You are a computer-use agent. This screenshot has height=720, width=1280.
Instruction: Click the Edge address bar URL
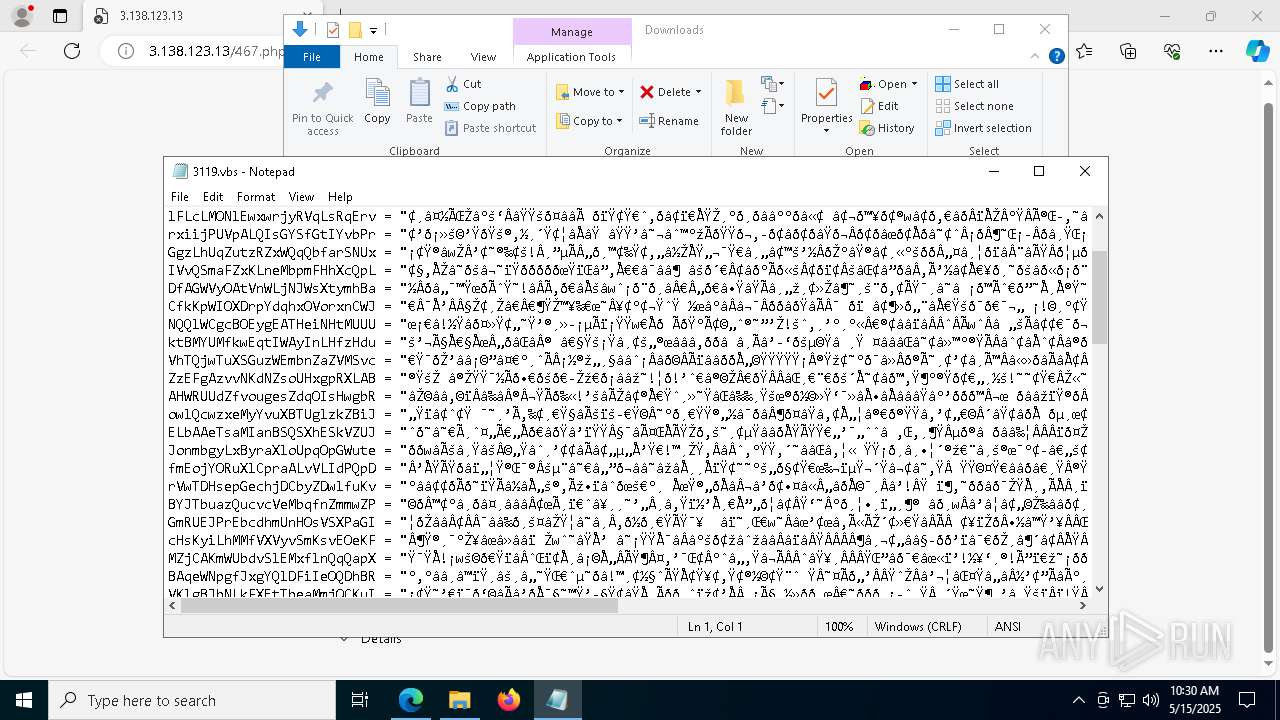coord(218,51)
